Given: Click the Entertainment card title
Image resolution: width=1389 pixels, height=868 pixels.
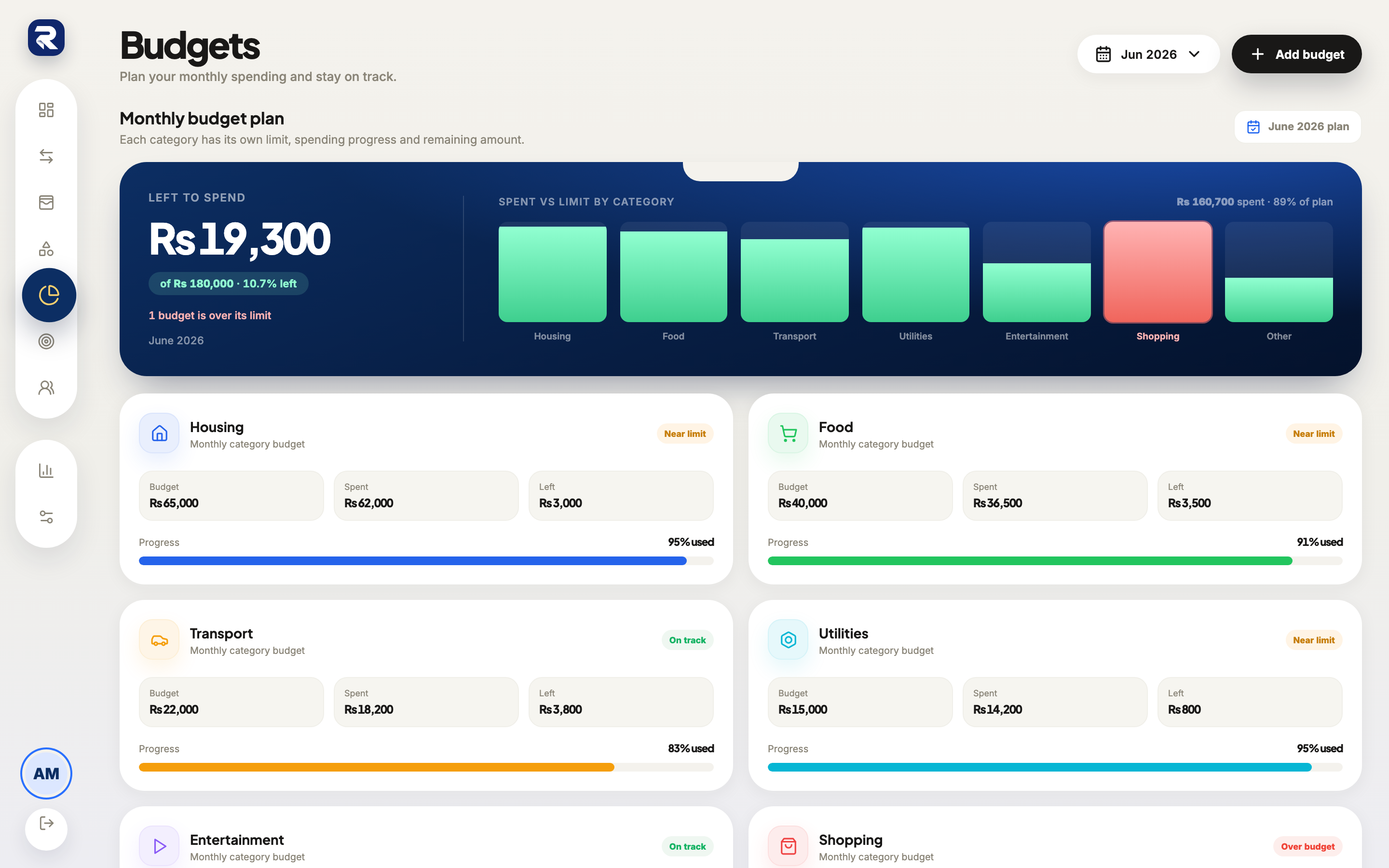Looking at the screenshot, I should click(x=237, y=840).
